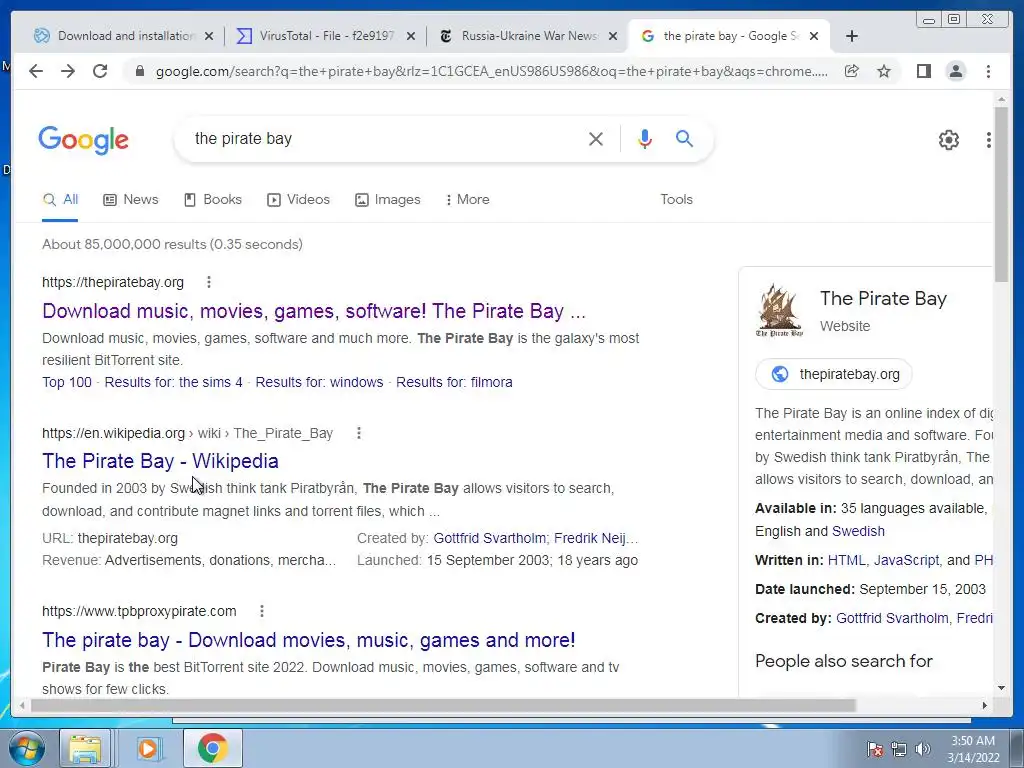Open the Action Center flag icon

tap(874, 749)
